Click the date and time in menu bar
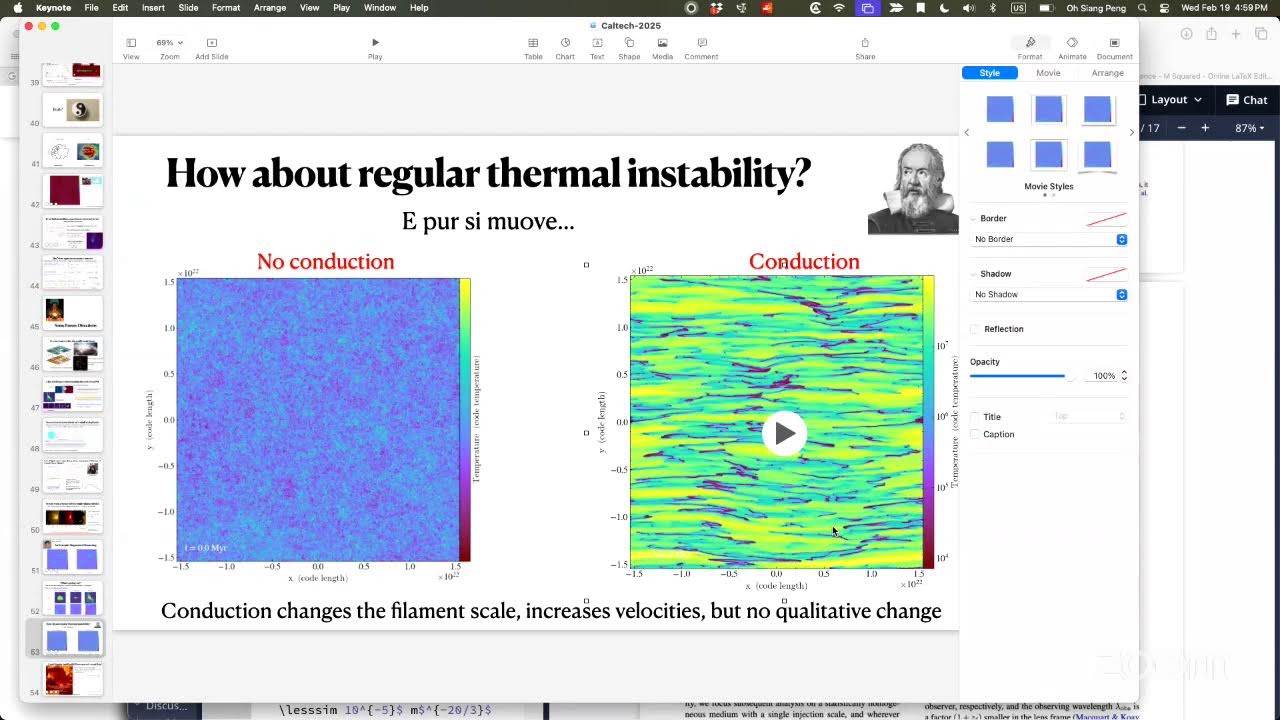The height and width of the screenshot is (720, 1280). coord(1224,8)
